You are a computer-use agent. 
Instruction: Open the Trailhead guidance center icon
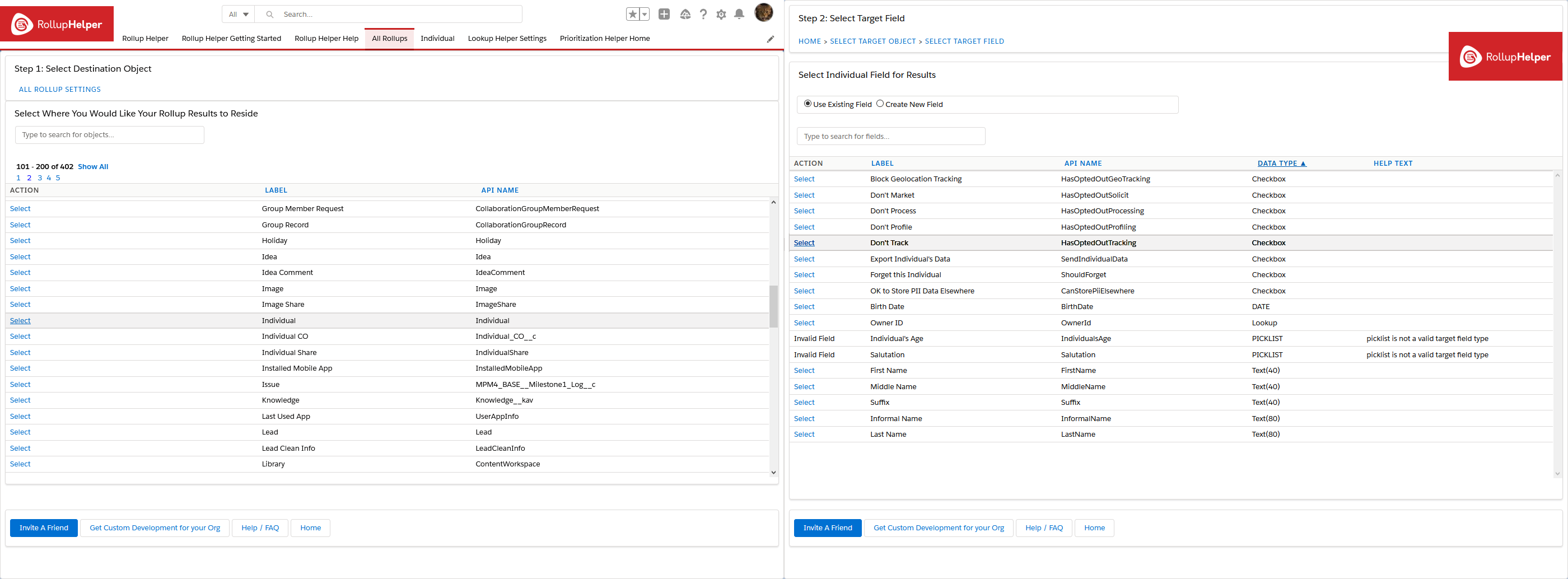pos(685,14)
